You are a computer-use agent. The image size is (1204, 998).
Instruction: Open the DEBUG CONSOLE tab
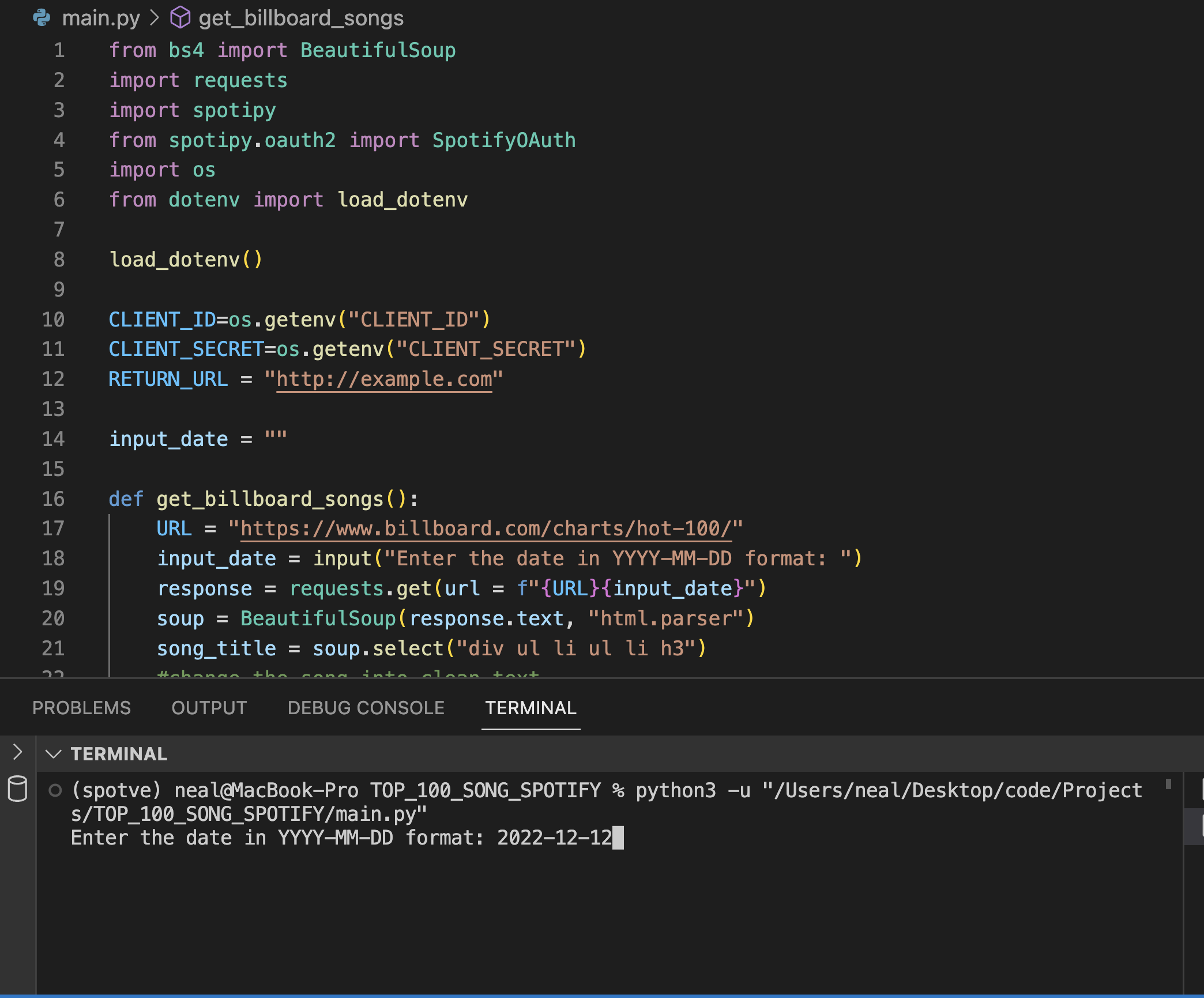click(x=366, y=707)
